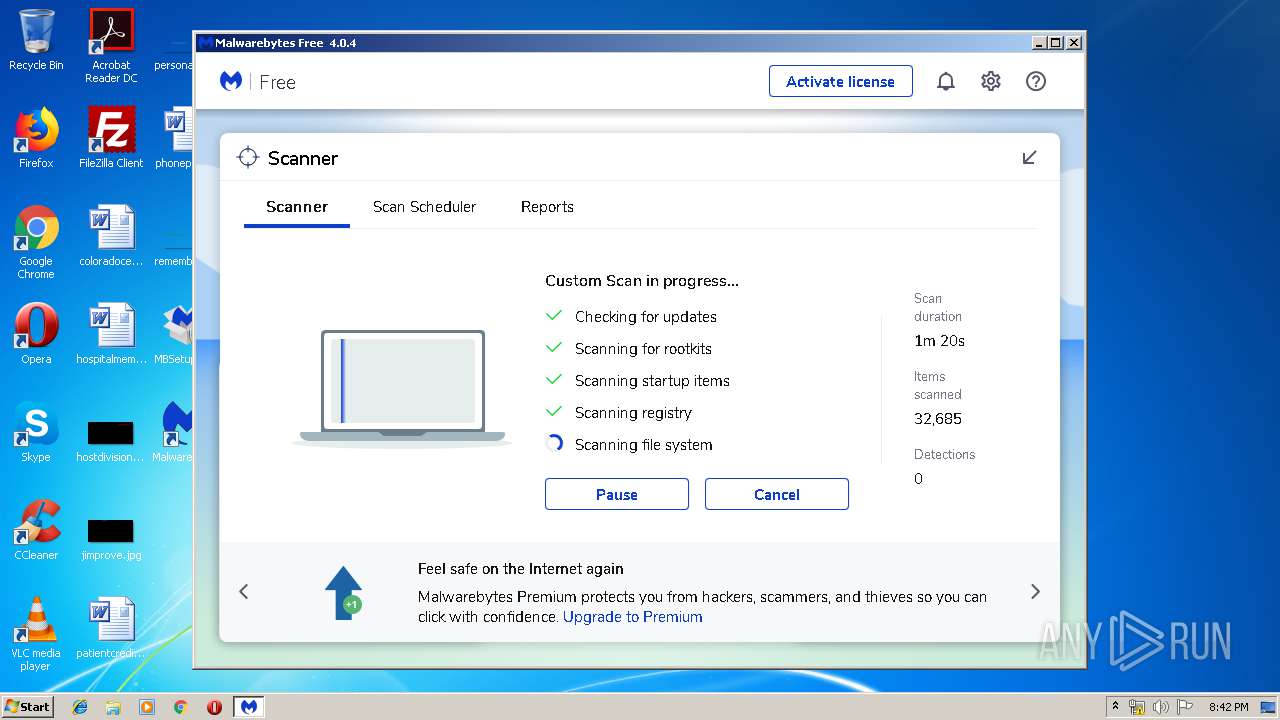Launch Acrobat Reader DC from desktop
This screenshot has width=1280, height=720.
[111, 45]
